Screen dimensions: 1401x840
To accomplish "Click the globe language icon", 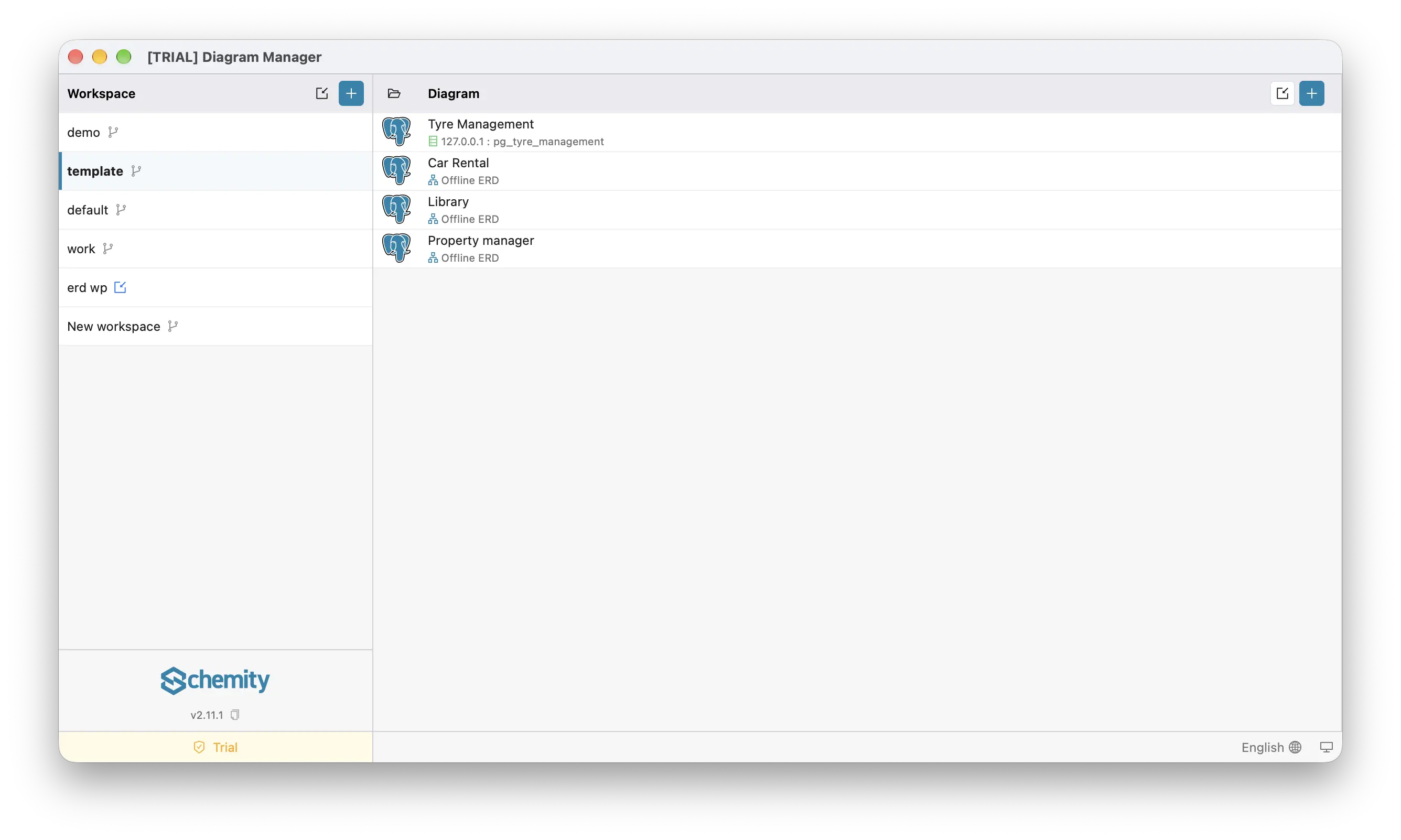I will pos(1295,747).
